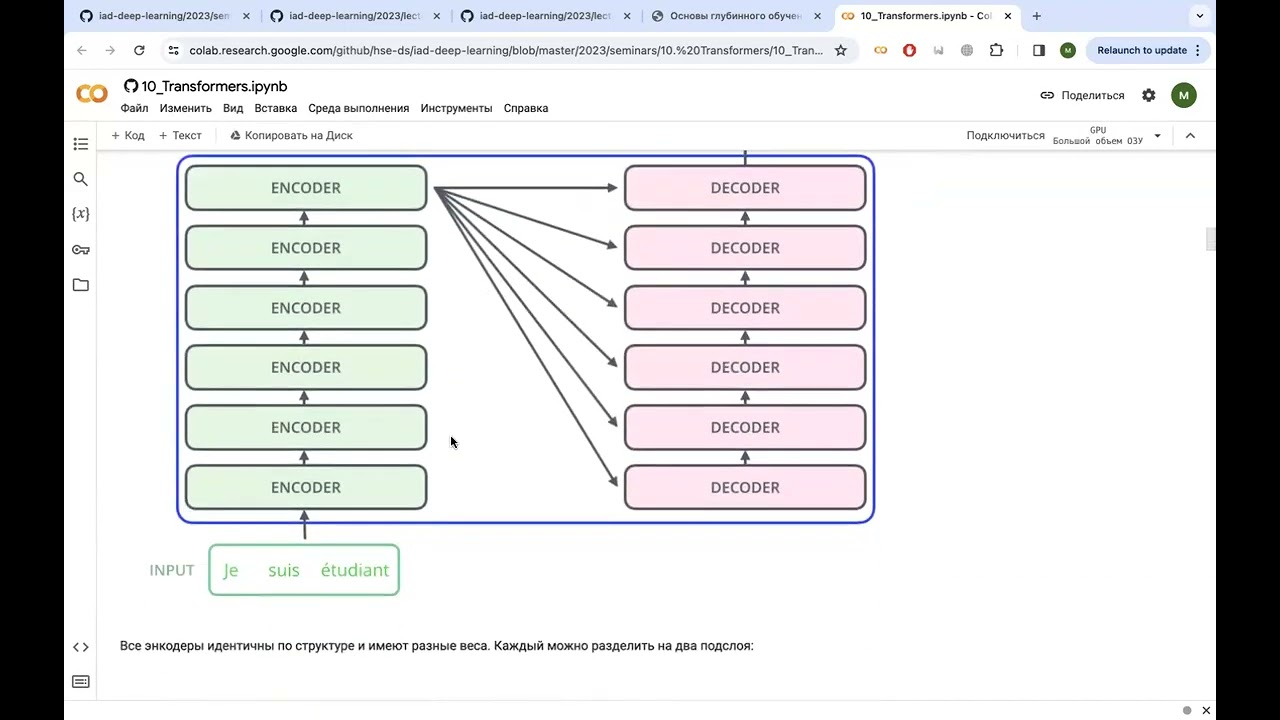1280x720 pixels.
Task: Add a code cell with + Код
Action: pyautogui.click(x=128, y=135)
